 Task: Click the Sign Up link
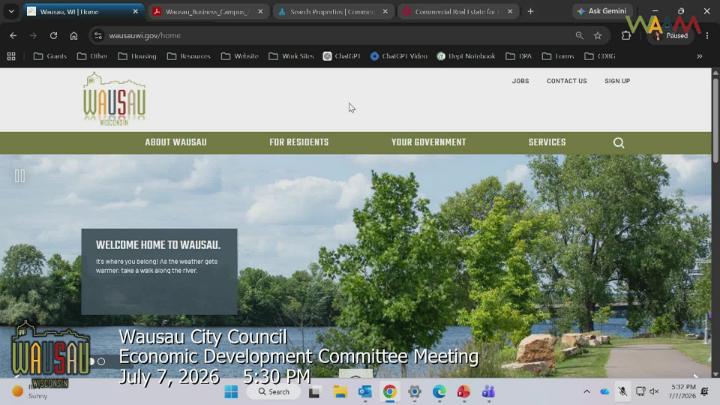[617, 81]
